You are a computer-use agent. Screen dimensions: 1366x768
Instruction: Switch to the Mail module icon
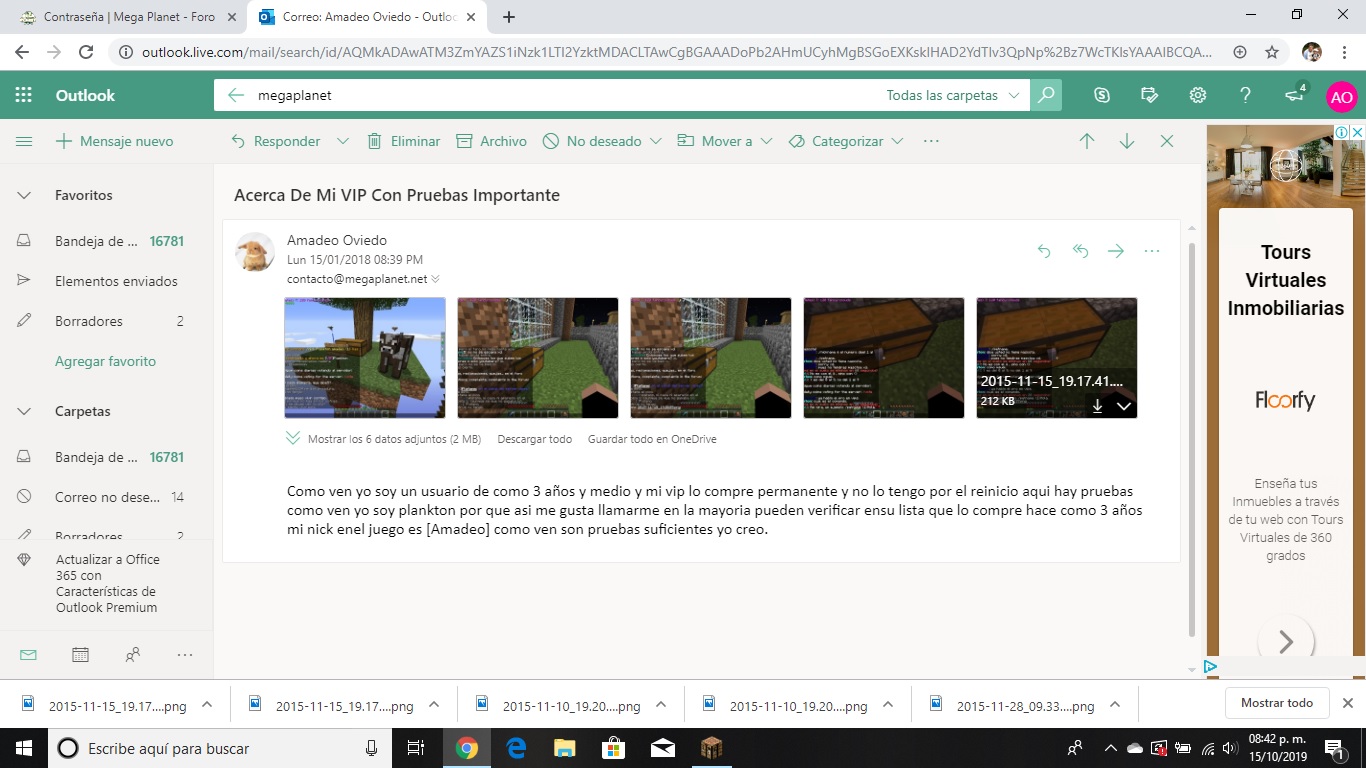pos(28,655)
